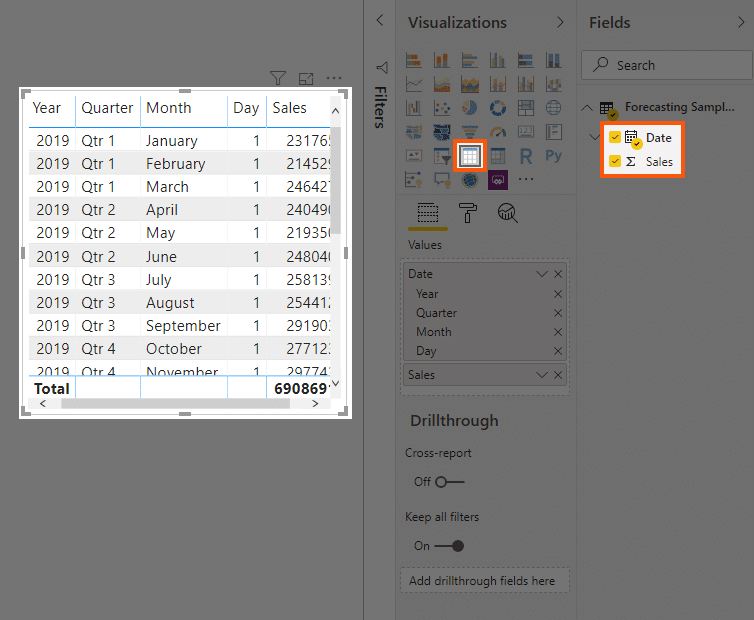Open the Date hierarchy dropdown arrow
The height and width of the screenshot is (620, 754).
(542, 274)
